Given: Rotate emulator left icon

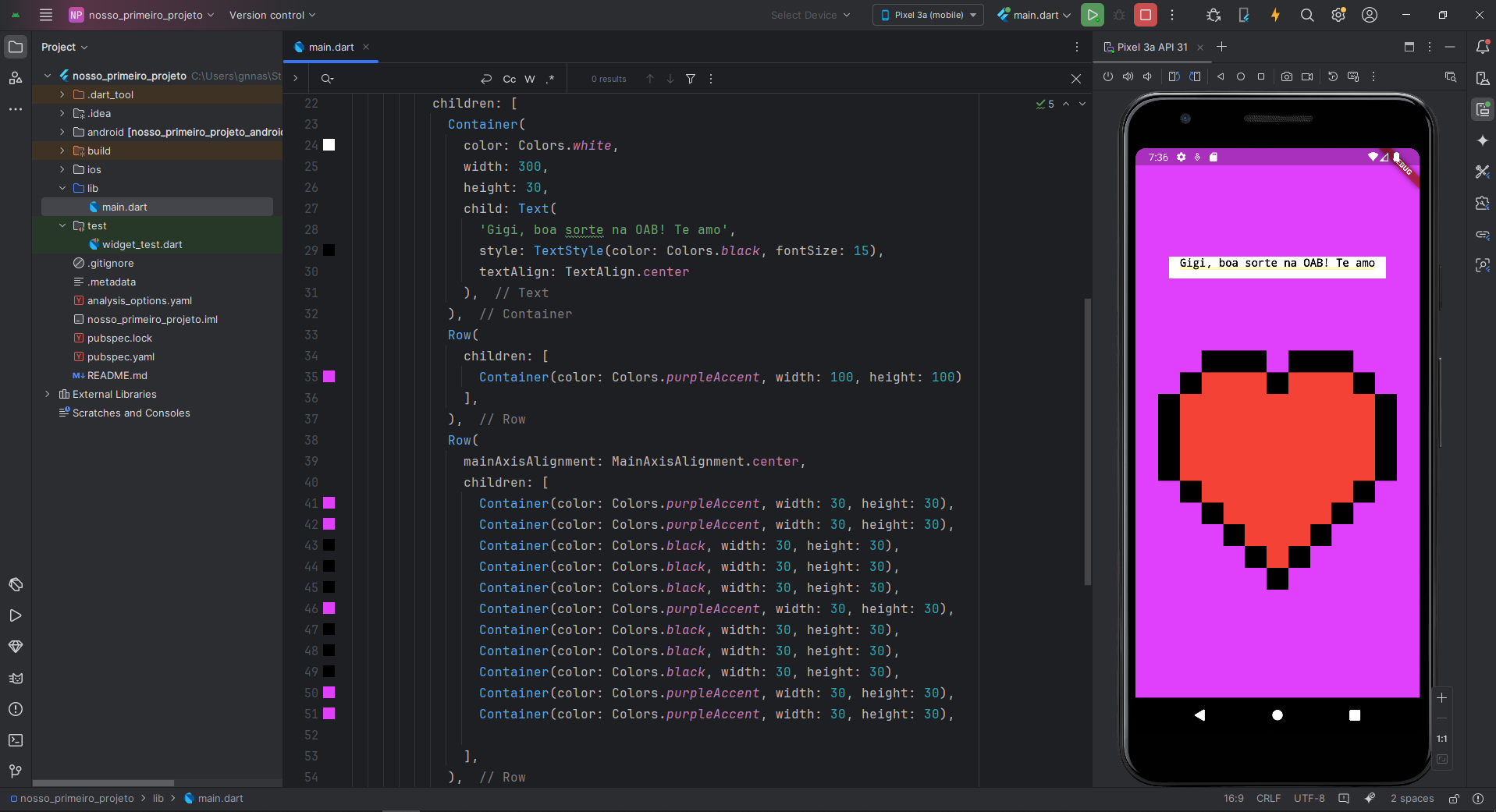Looking at the screenshot, I should [x=1174, y=76].
